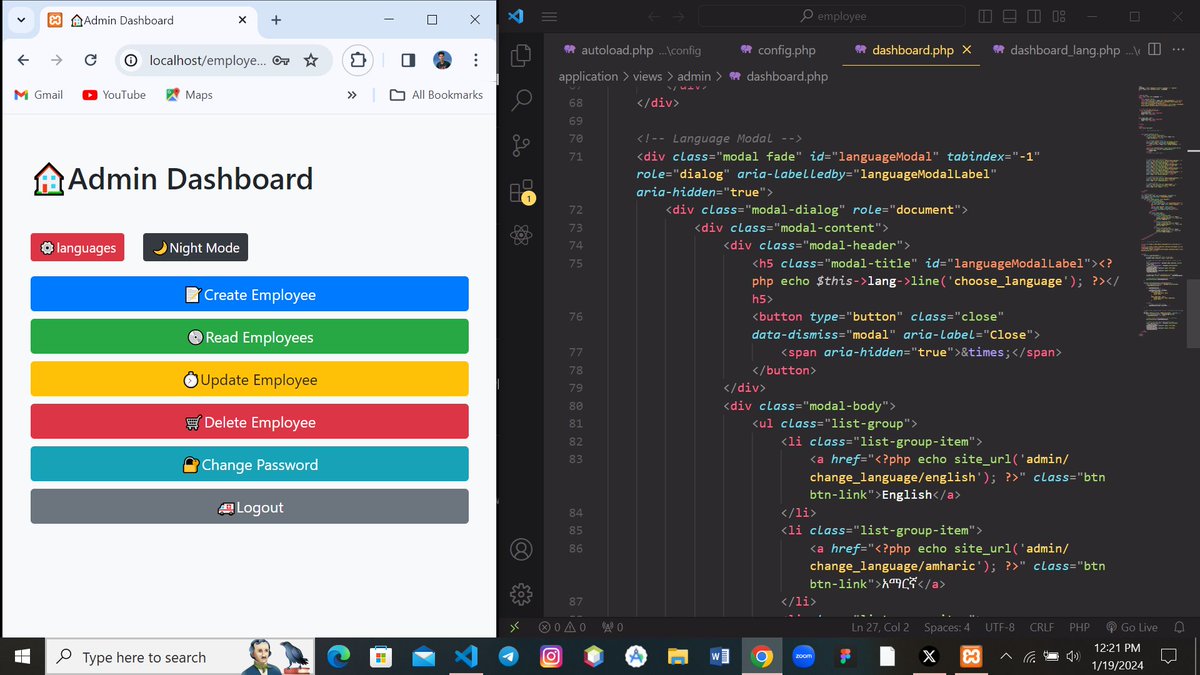The width and height of the screenshot is (1200, 675).
Task: Click the Delete Employee button
Action: (x=249, y=422)
